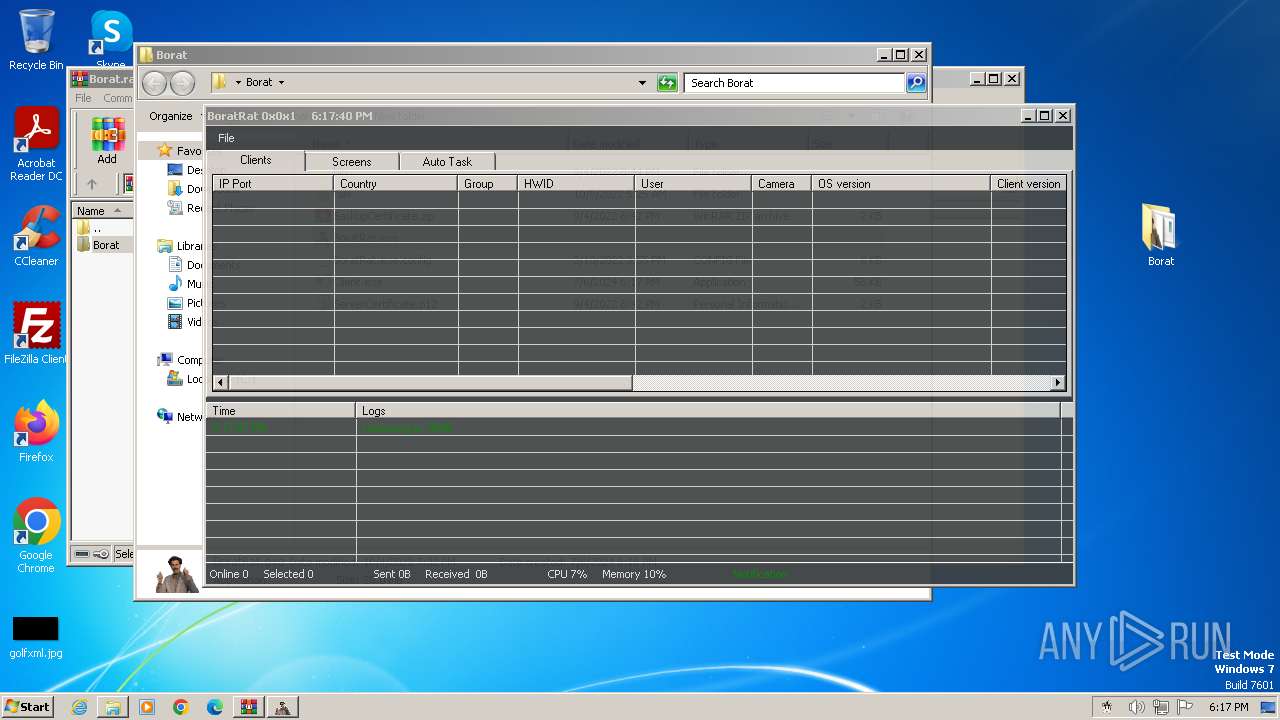Open the Organize menu in Explorer
This screenshot has height=720, width=1280.
coord(171,116)
